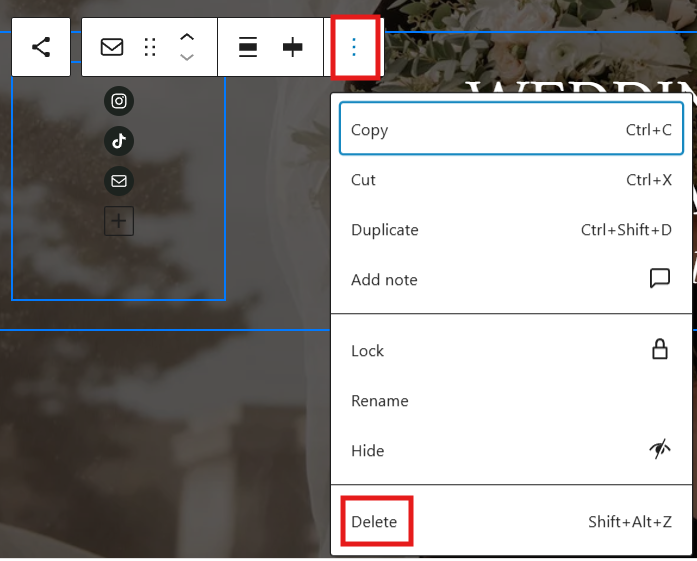
Task: Click the six-dot drag handle in the toolbar
Action: point(150,47)
